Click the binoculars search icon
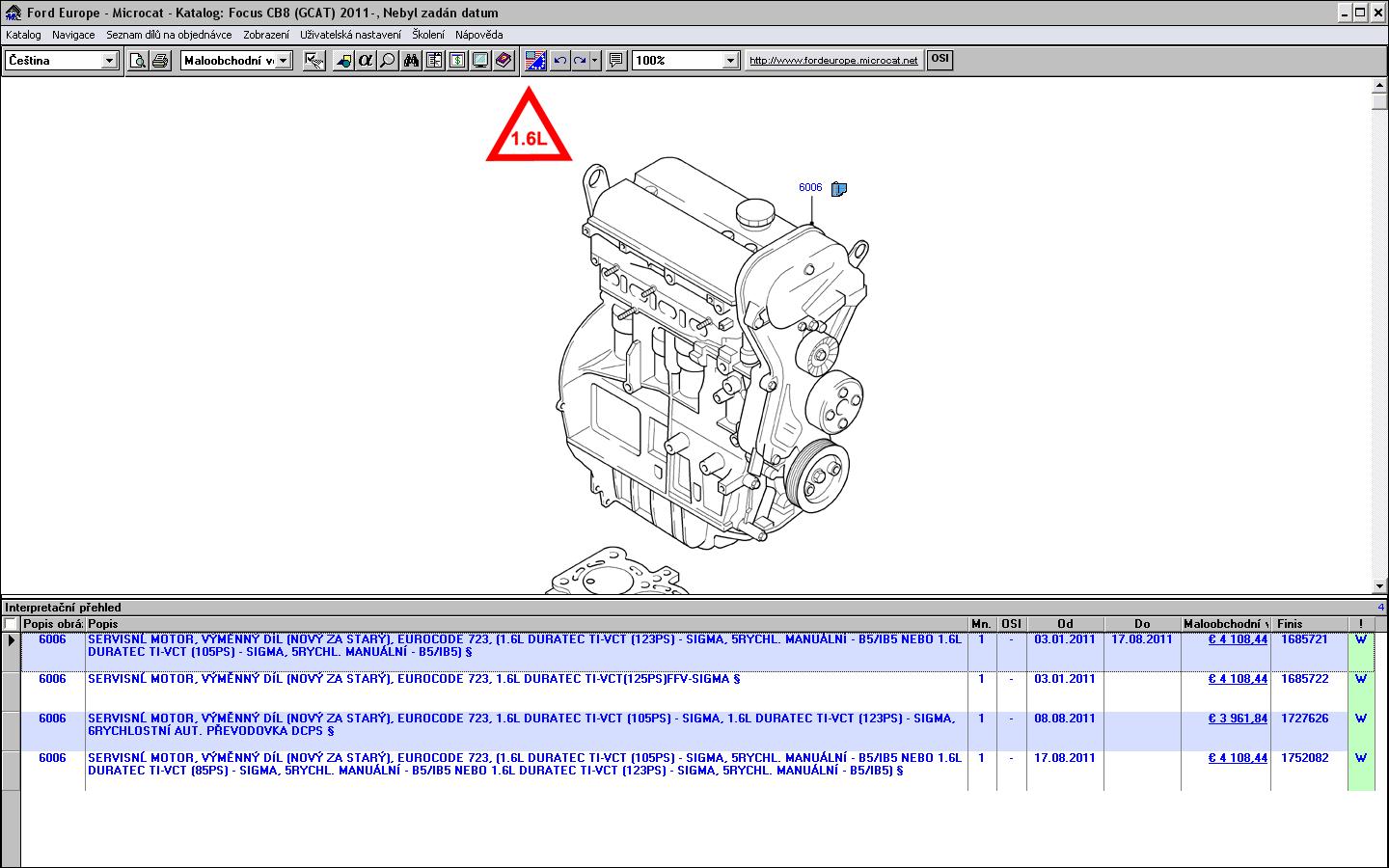 (412, 61)
